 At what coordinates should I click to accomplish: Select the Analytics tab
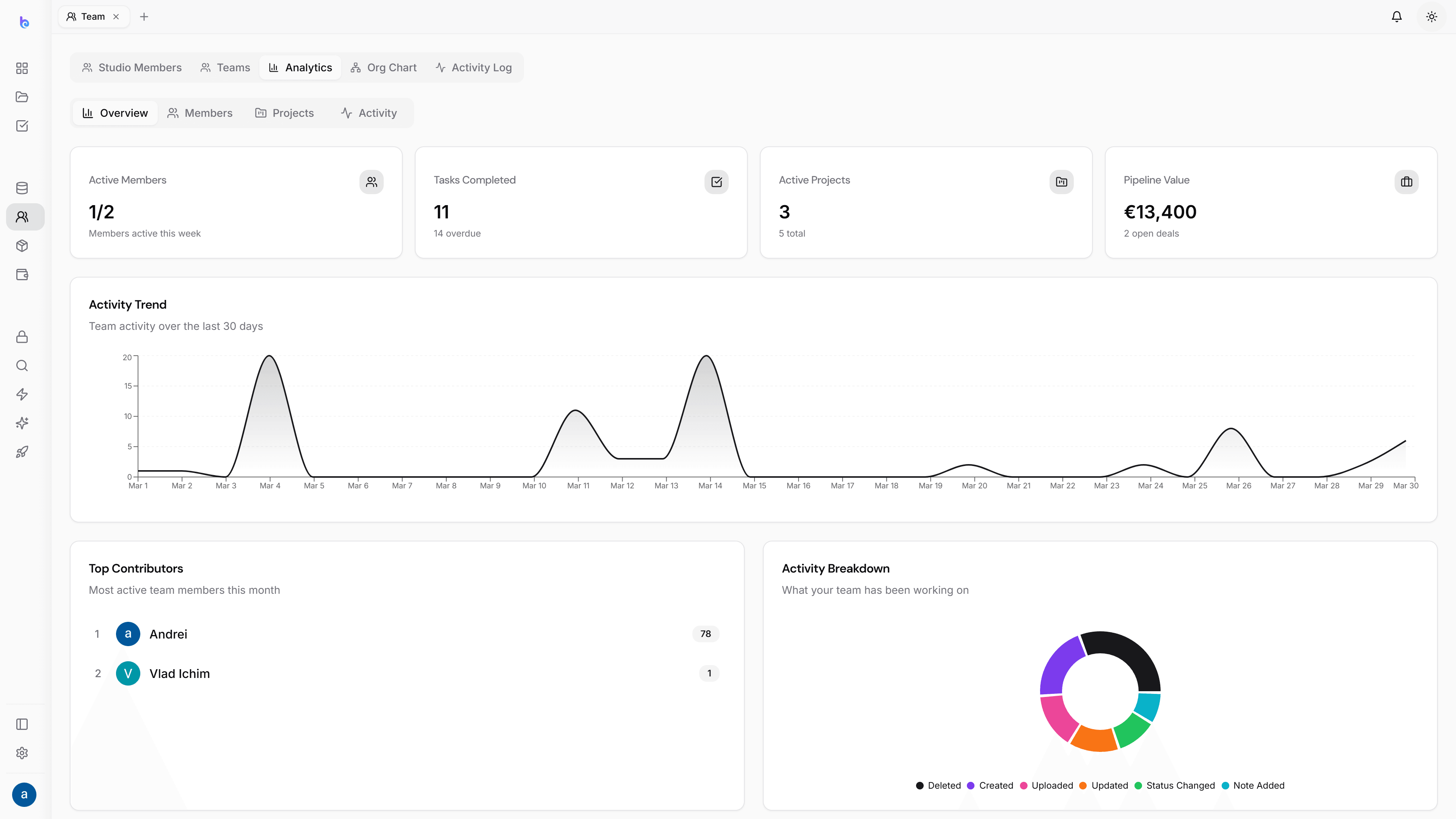pos(300,68)
